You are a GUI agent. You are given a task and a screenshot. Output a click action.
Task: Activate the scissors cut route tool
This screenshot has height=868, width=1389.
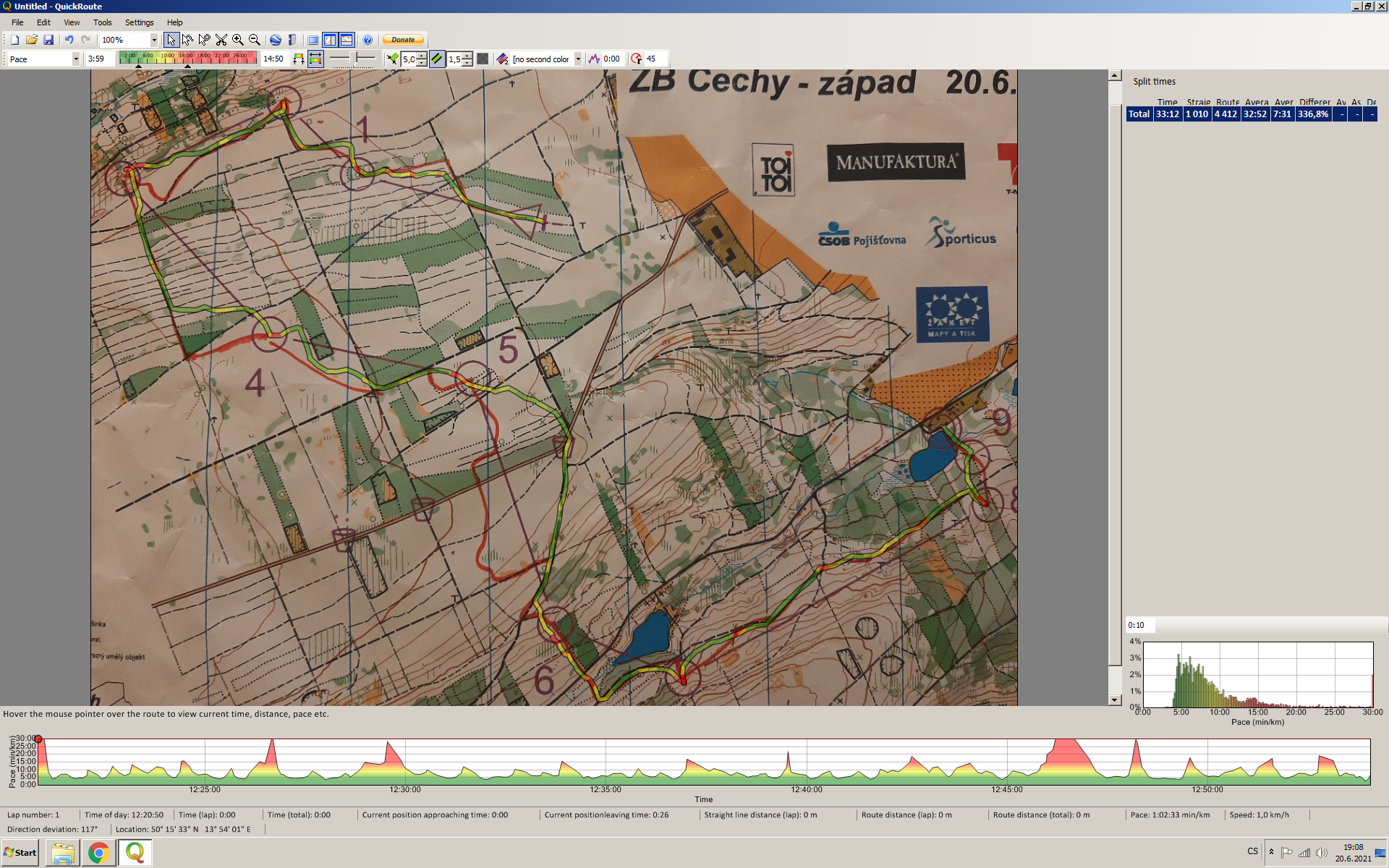click(221, 40)
